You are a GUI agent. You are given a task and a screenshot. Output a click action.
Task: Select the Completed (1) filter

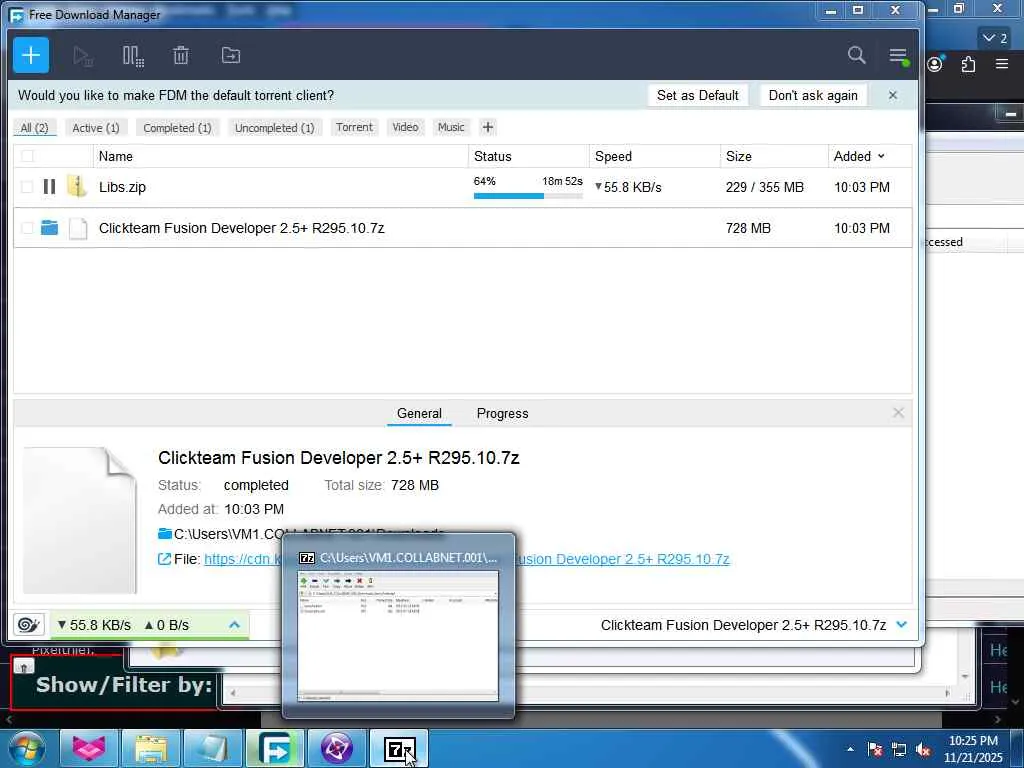(178, 128)
